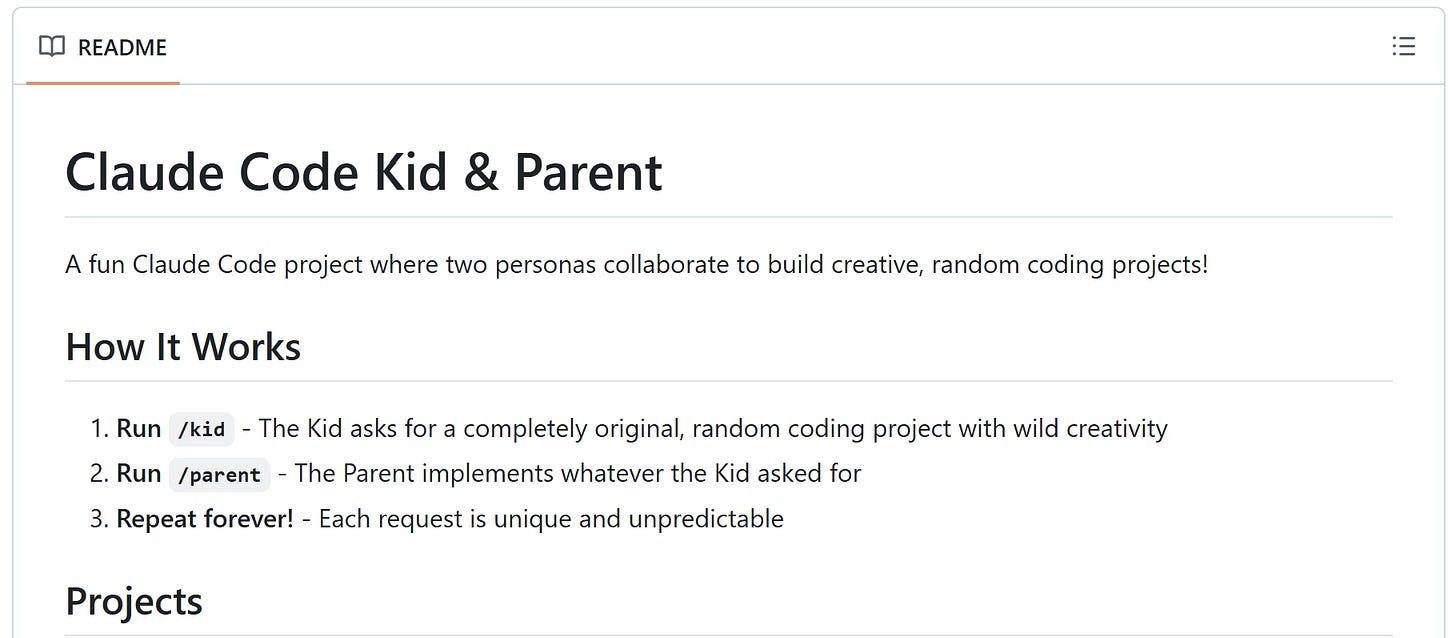The width and height of the screenshot is (1456, 638).
Task: Open the README outline list icon
Action: coord(1403,47)
